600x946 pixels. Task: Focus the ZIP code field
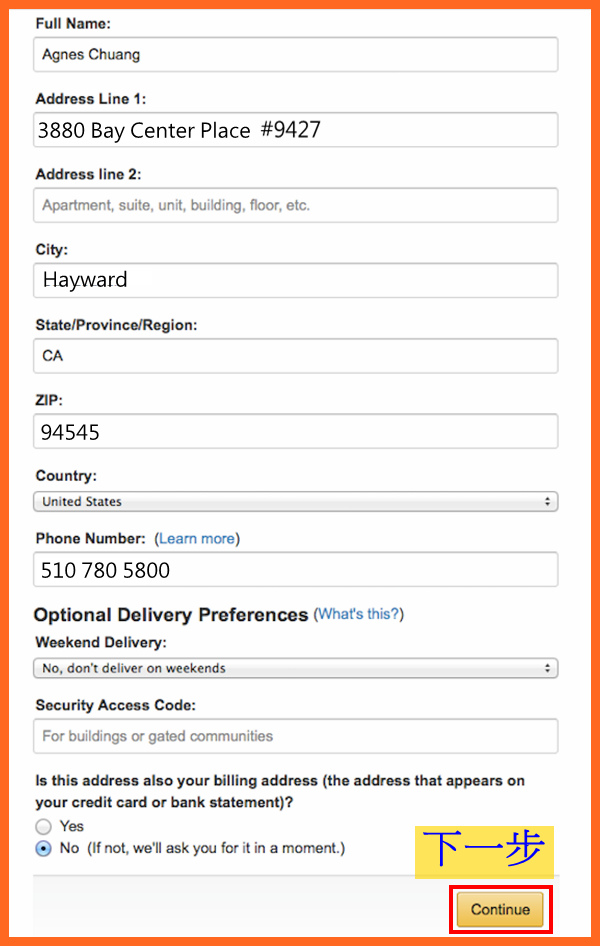[296, 432]
